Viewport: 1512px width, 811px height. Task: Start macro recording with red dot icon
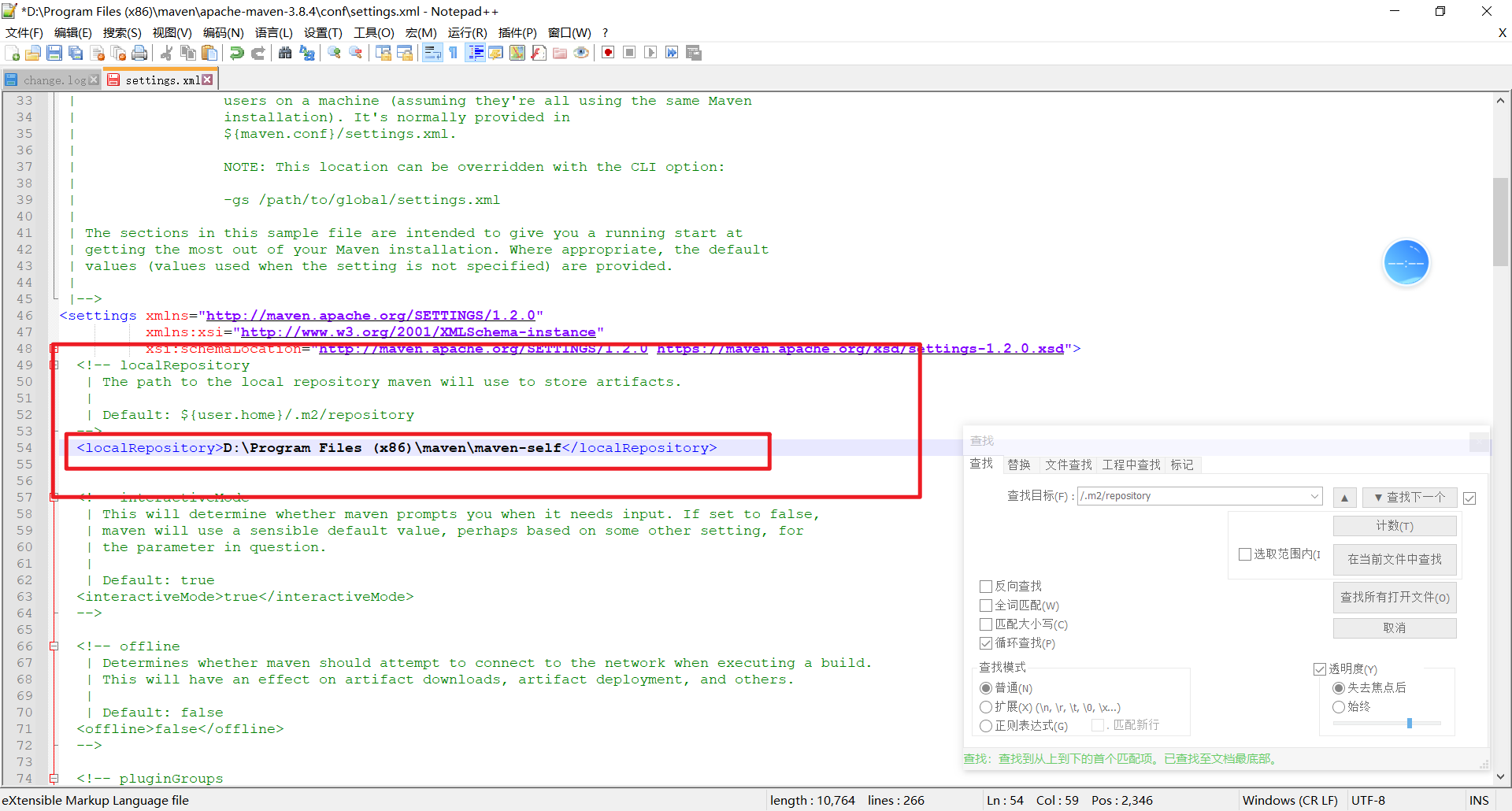608,53
